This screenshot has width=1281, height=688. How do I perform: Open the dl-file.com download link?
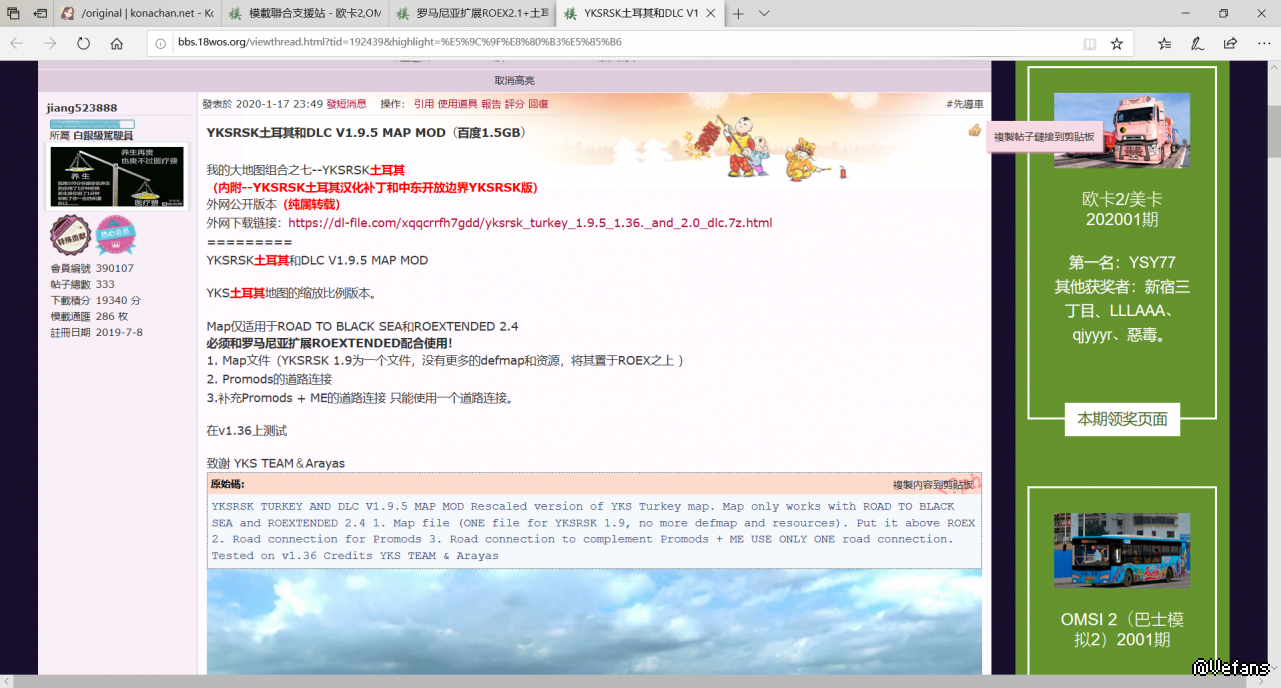pos(530,223)
